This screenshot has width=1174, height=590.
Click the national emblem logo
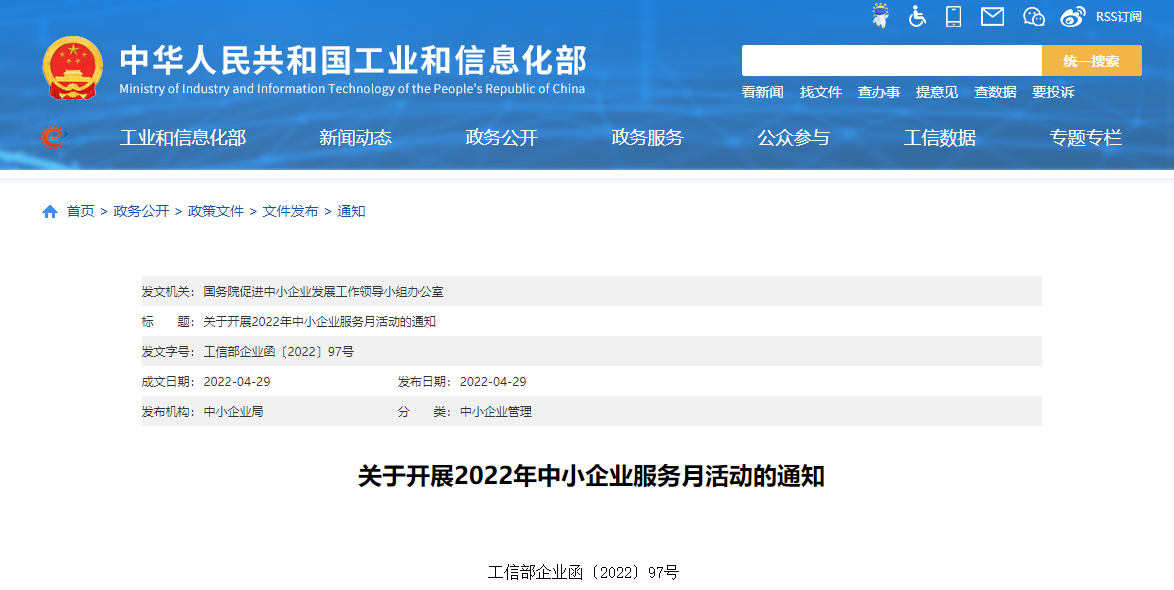(x=72, y=68)
